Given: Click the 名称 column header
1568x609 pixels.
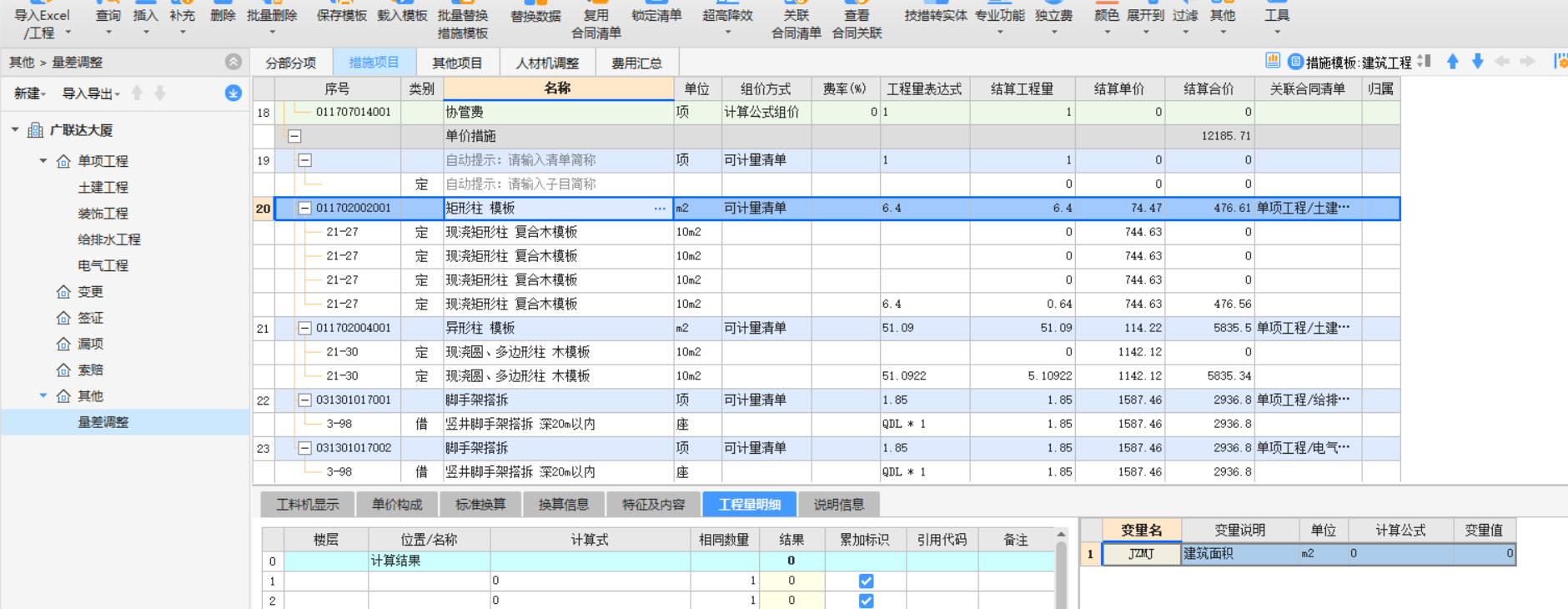Looking at the screenshot, I should click(x=558, y=88).
